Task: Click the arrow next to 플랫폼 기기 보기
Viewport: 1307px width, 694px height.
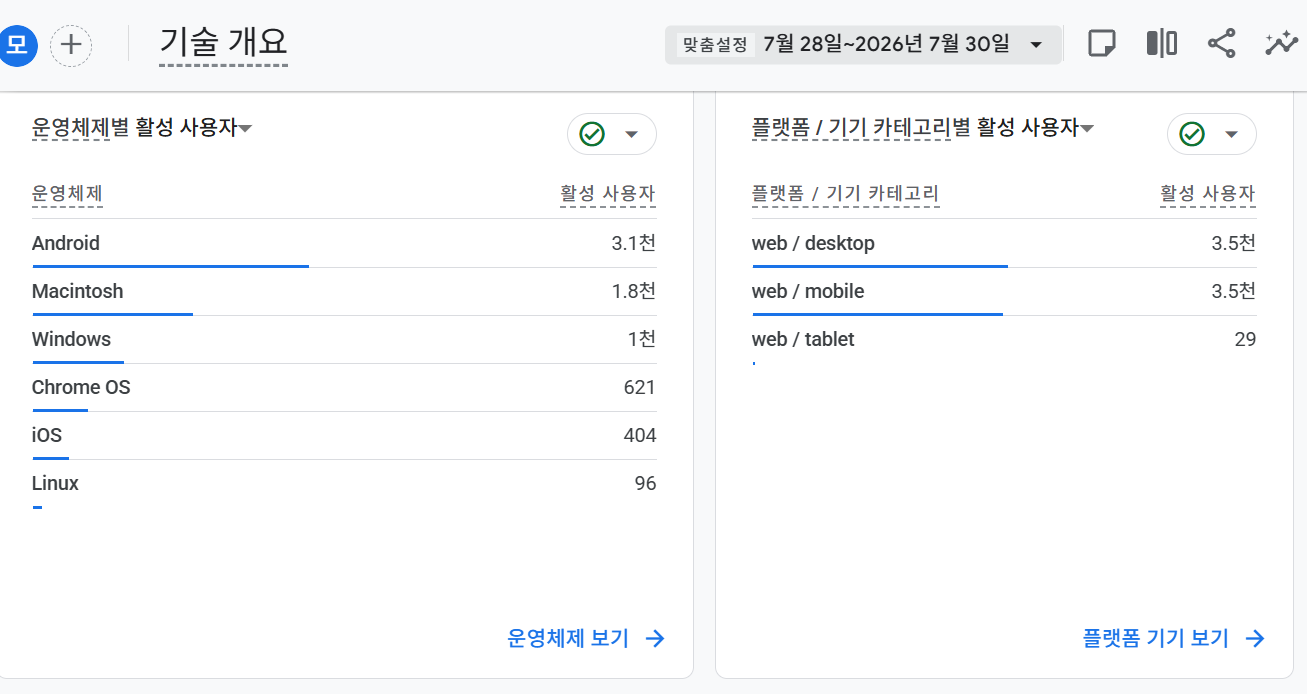Action: 1255,639
